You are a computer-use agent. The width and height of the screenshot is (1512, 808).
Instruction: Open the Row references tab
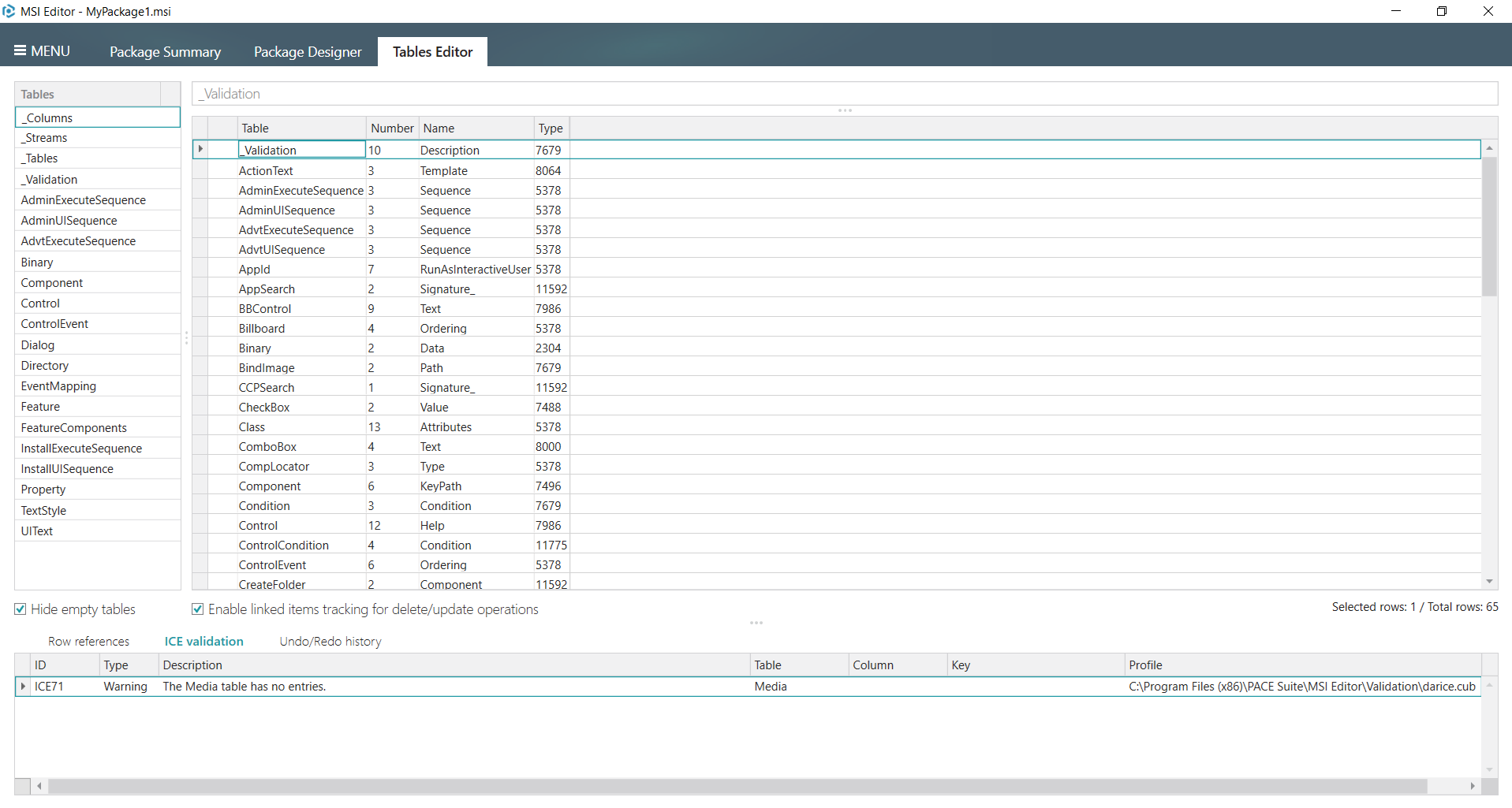pos(88,642)
